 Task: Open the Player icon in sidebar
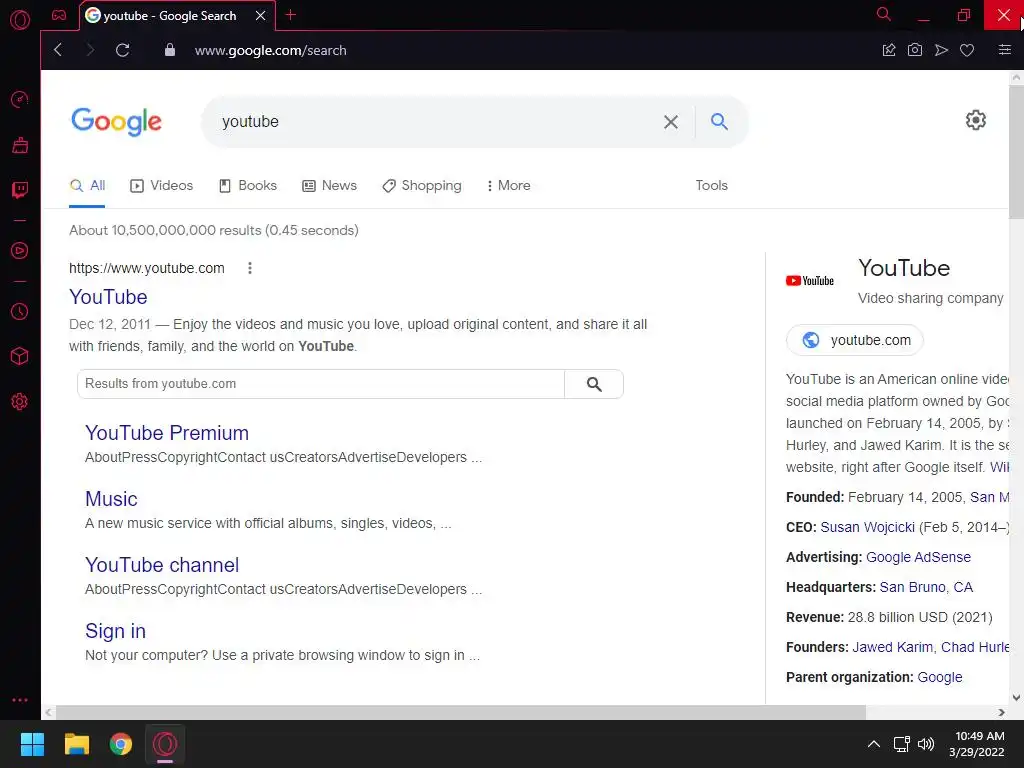[x=20, y=251]
